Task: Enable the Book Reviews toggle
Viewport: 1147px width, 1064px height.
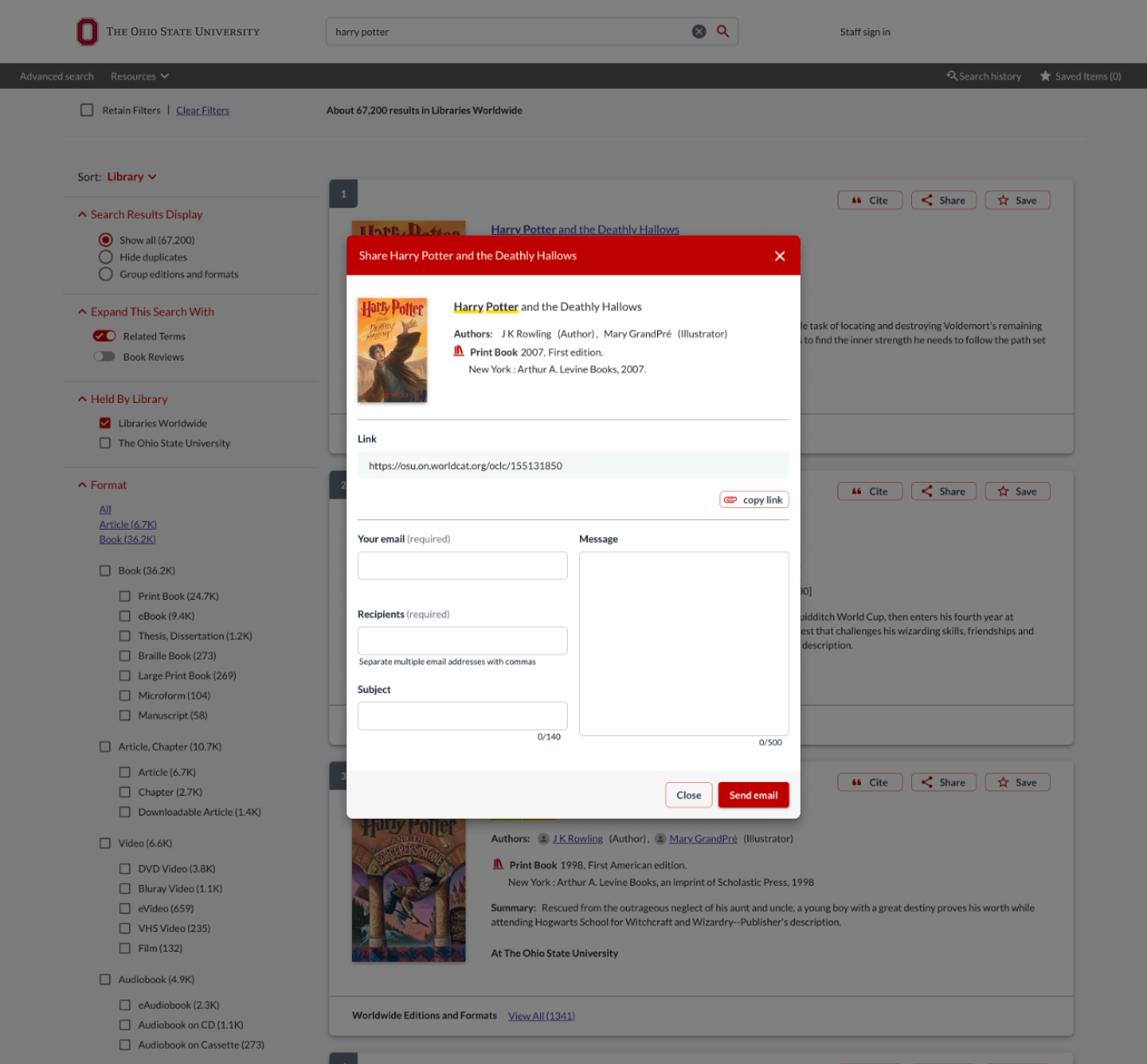Action: tap(104, 357)
